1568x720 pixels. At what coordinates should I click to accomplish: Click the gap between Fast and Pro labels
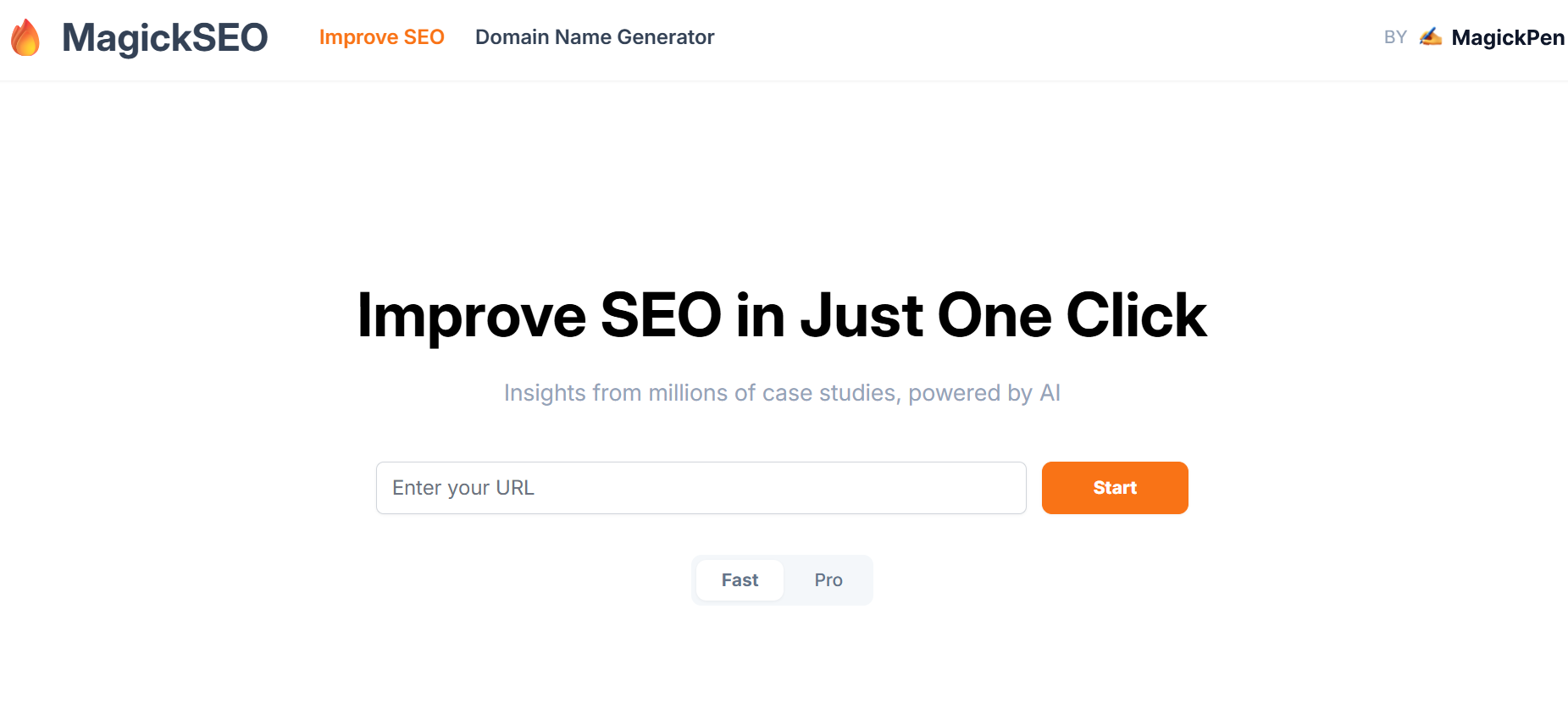pos(786,580)
